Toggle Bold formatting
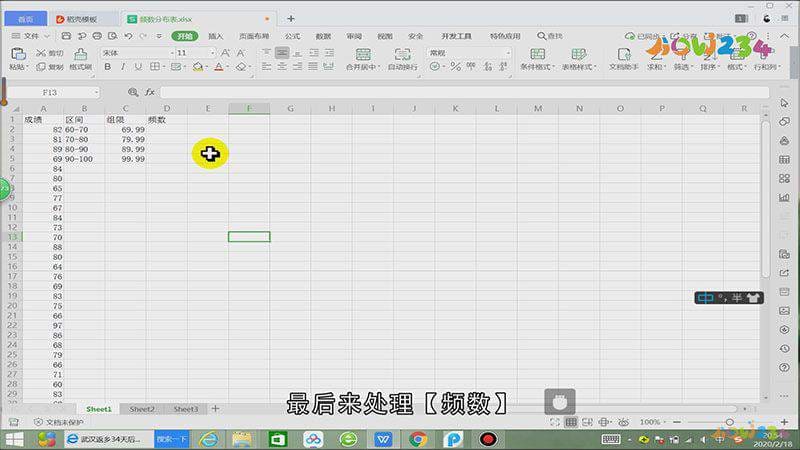The width and height of the screenshot is (800, 450). [107, 67]
